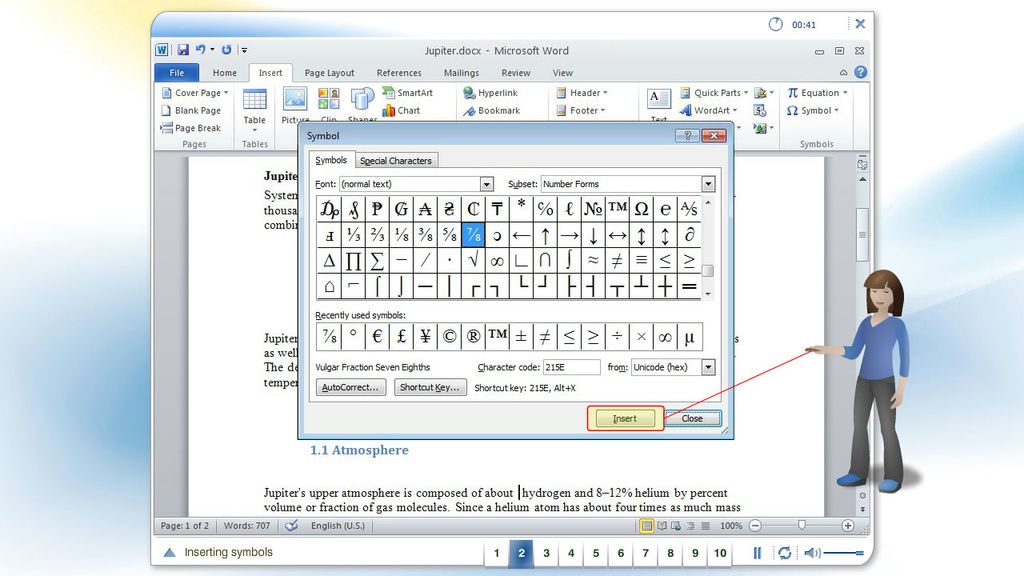Switch to the References tab
This screenshot has height=576, width=1024.
[399, 72]
